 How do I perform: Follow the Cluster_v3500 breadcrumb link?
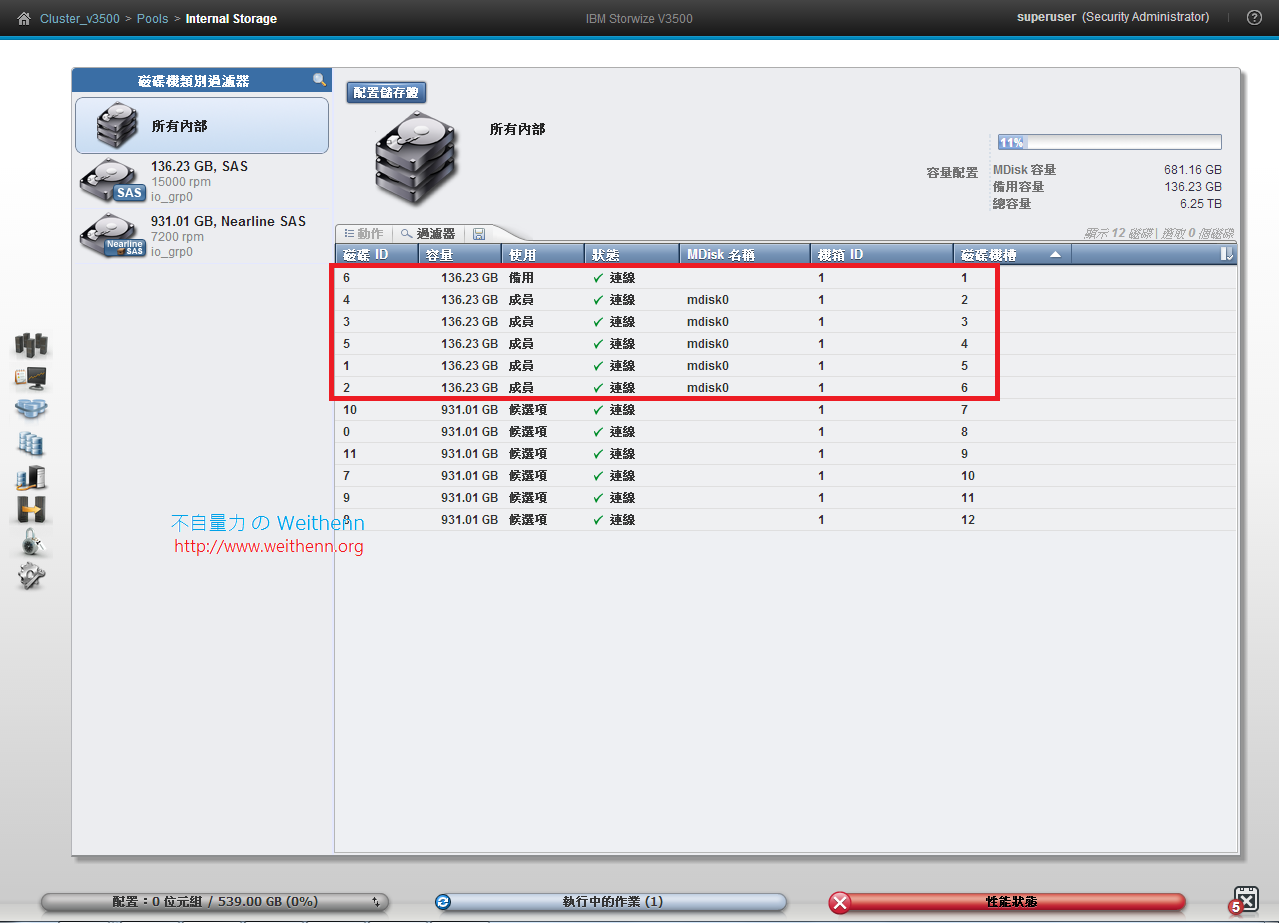pyautogui.click(x=79, y=17)
